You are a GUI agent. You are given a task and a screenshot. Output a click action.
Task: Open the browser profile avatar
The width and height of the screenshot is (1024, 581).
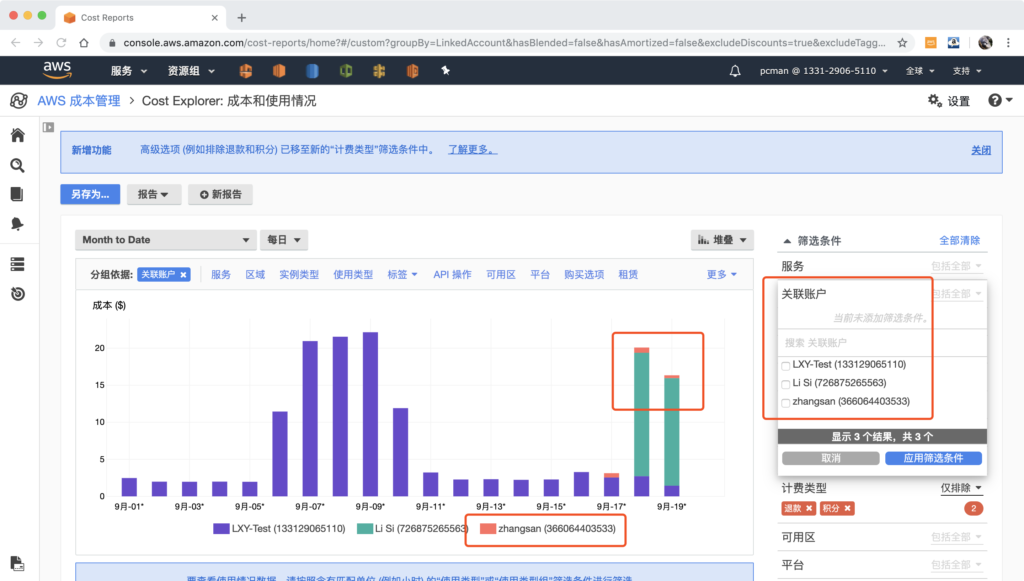pos(985,42)
